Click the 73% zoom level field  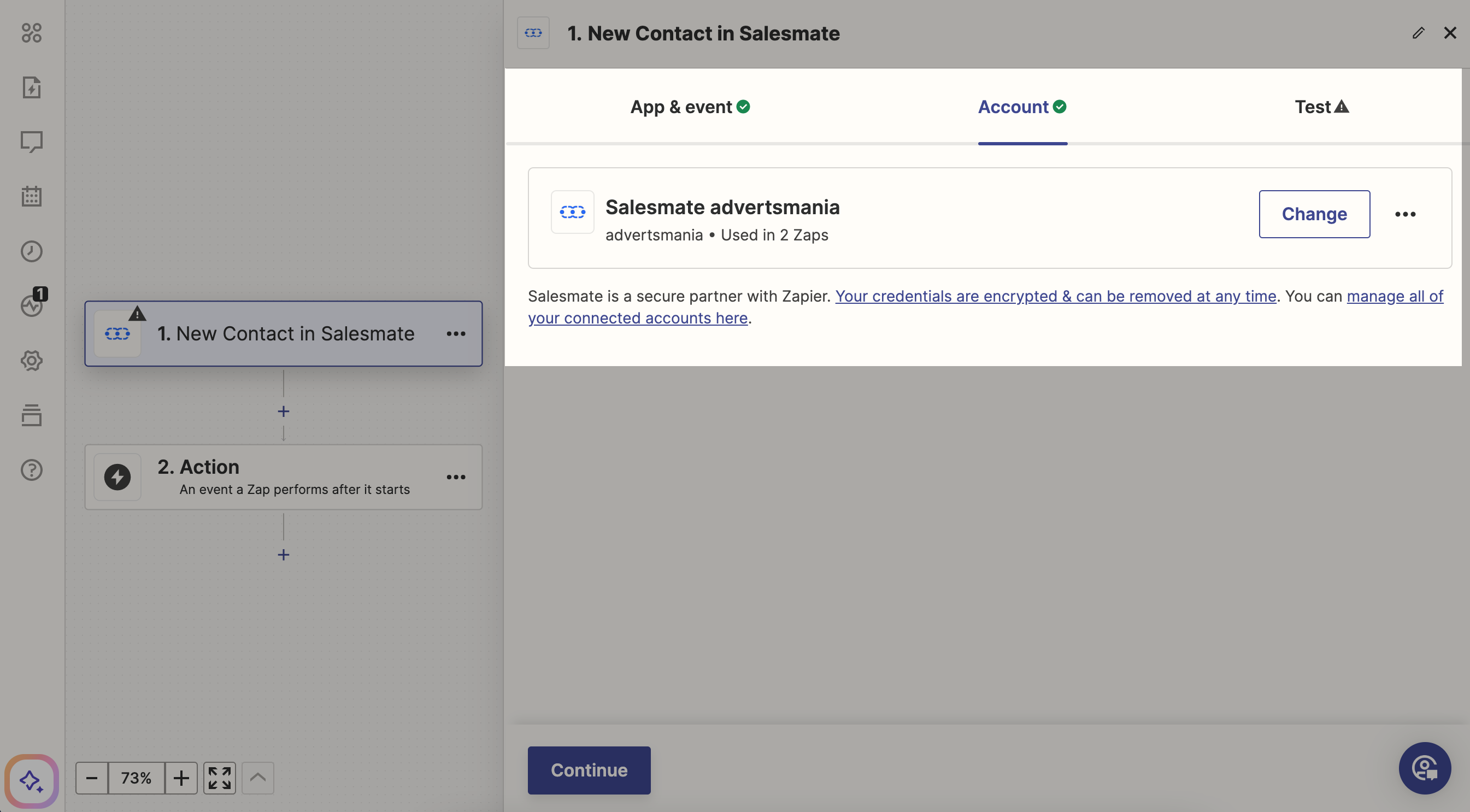click(137, 778)
